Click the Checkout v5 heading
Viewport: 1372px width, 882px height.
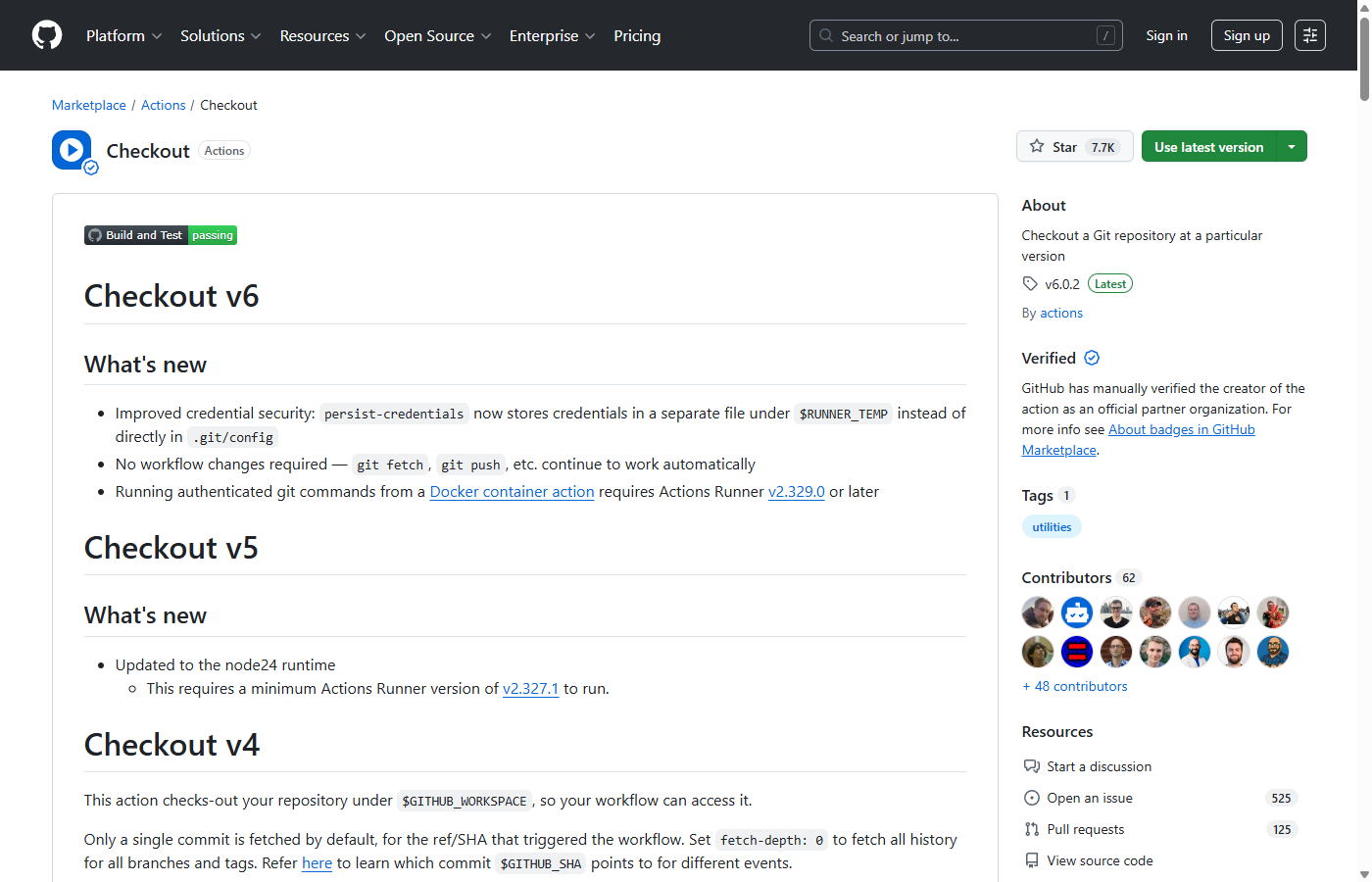click(x=171, y=548)
